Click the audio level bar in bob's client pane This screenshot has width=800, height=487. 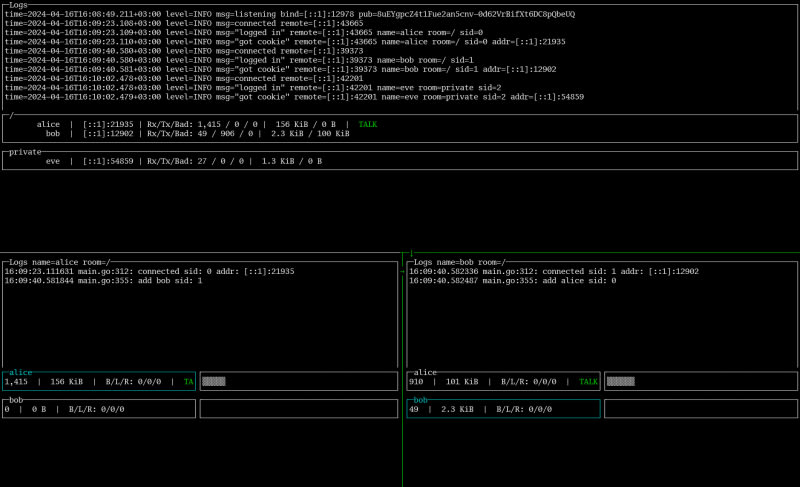pos(620,381)
